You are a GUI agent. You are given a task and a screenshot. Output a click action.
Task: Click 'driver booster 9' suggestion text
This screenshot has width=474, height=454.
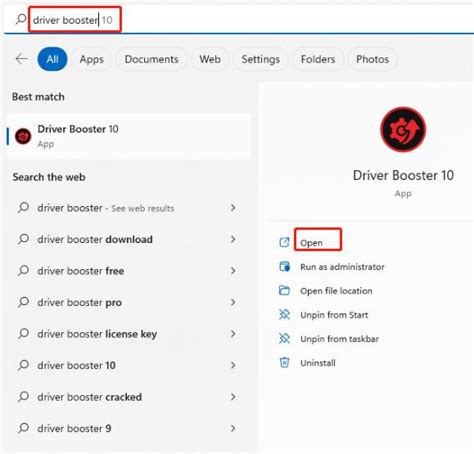pyautogui.click(x=74, y=428)
